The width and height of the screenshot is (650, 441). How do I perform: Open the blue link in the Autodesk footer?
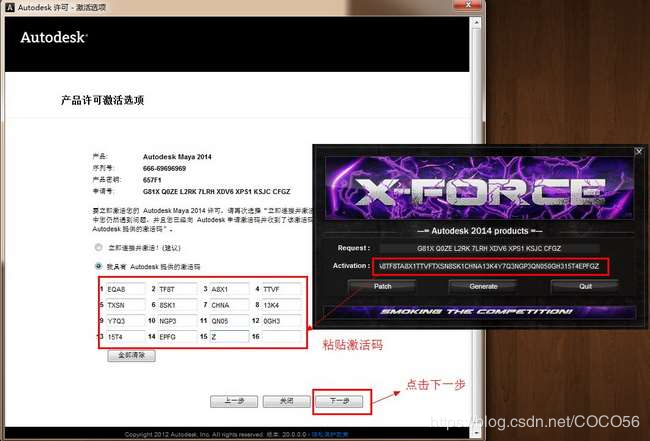[330, 434]
